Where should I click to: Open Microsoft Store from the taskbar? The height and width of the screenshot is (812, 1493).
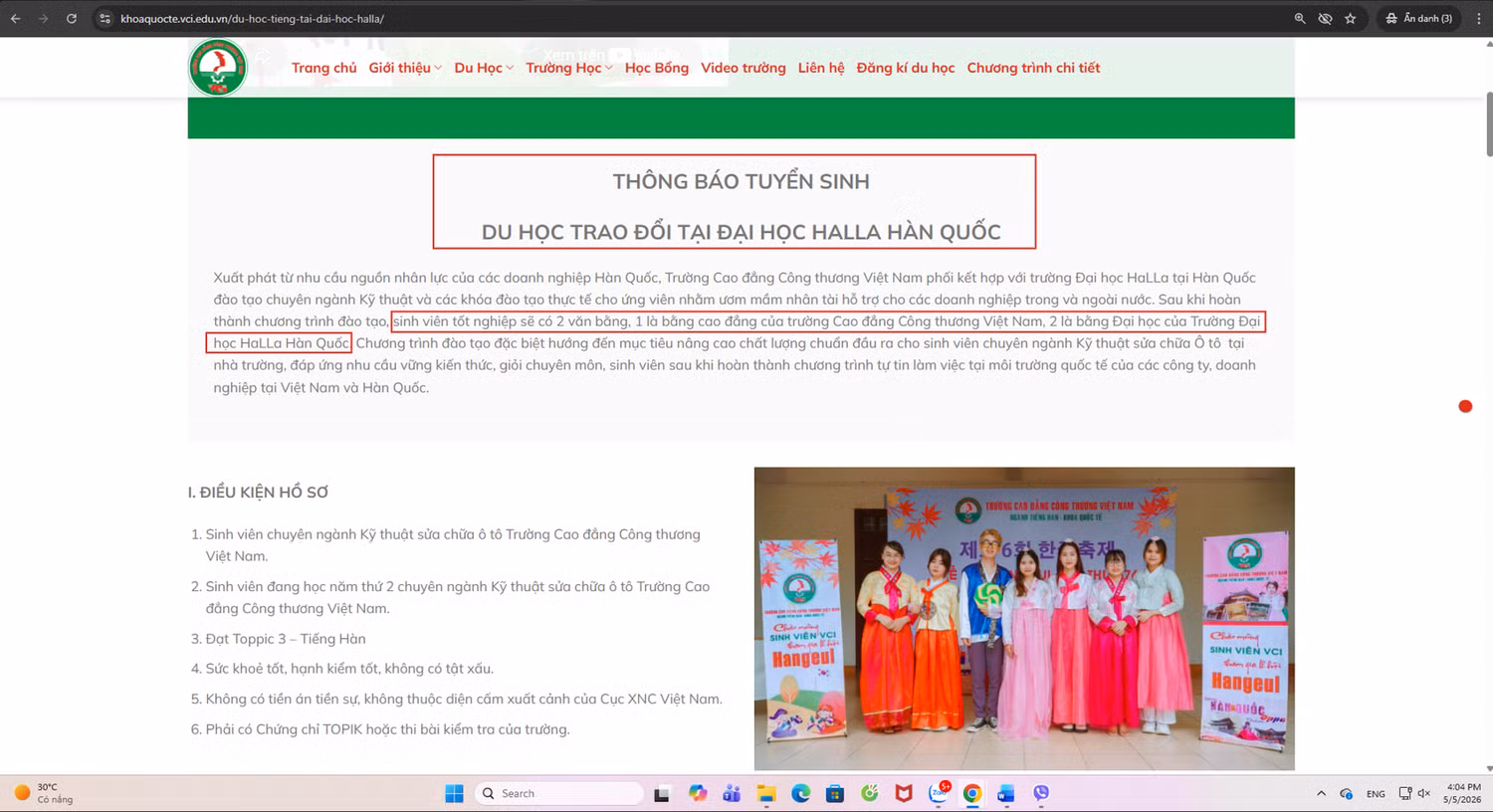point(835,793)
